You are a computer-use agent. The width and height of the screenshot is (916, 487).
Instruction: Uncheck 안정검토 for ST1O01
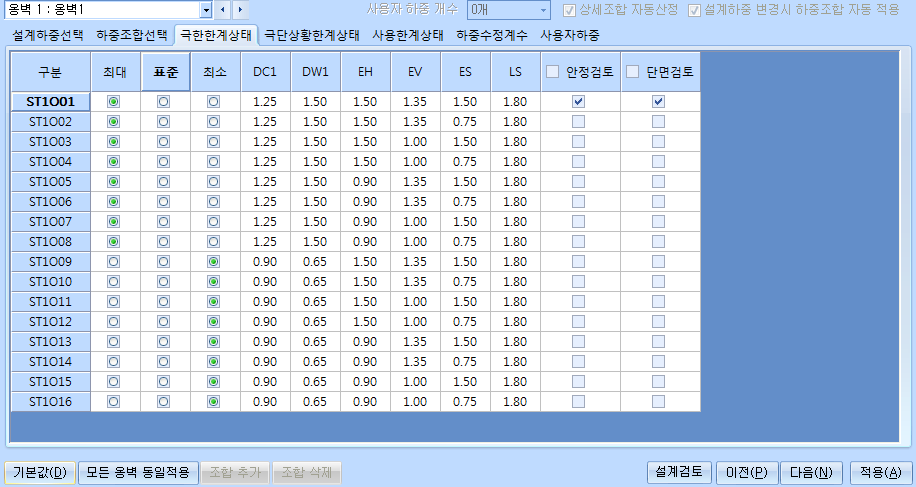(x=578, y=102)
